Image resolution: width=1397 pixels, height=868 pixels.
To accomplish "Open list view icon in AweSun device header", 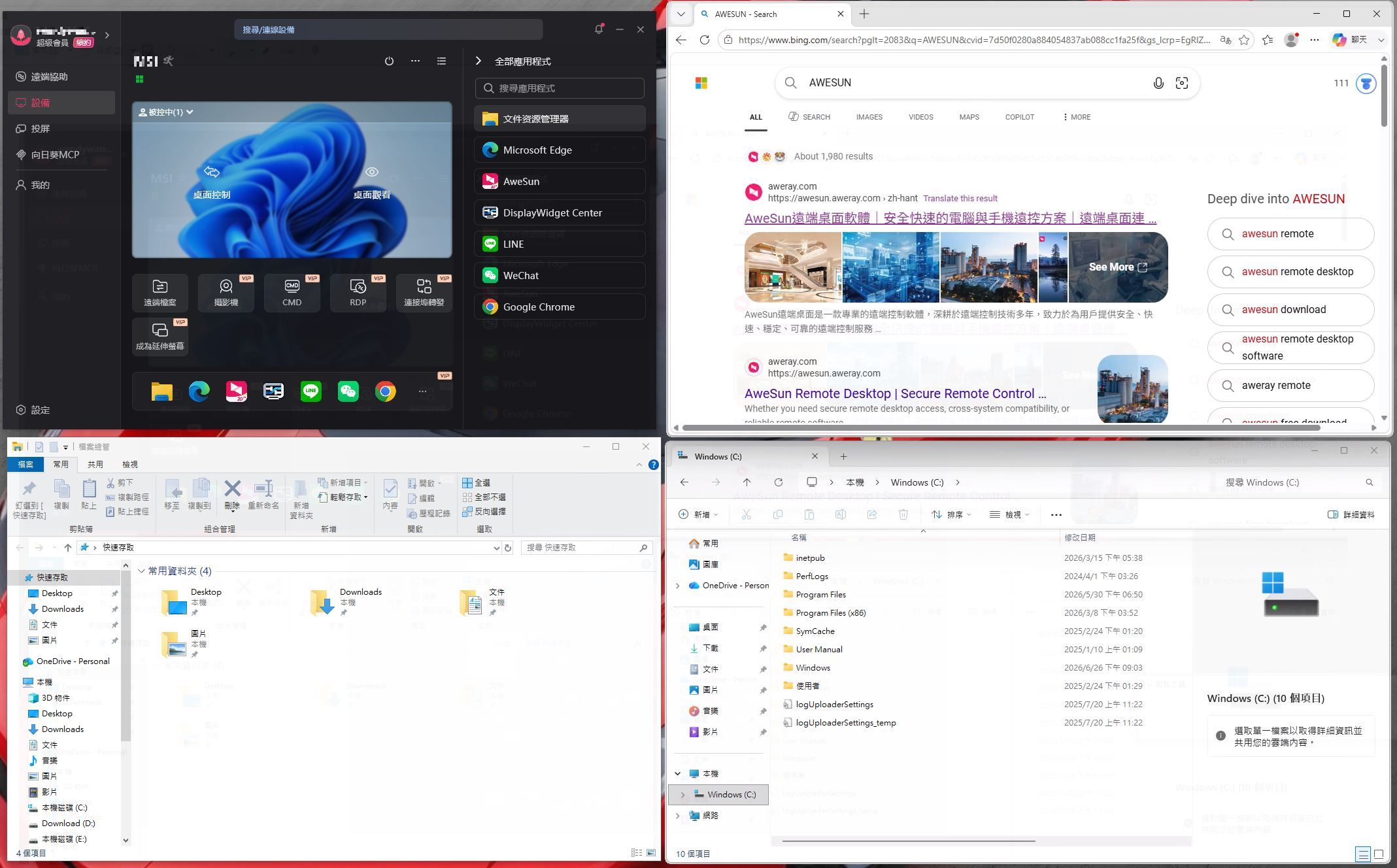I will pos(441,61).
